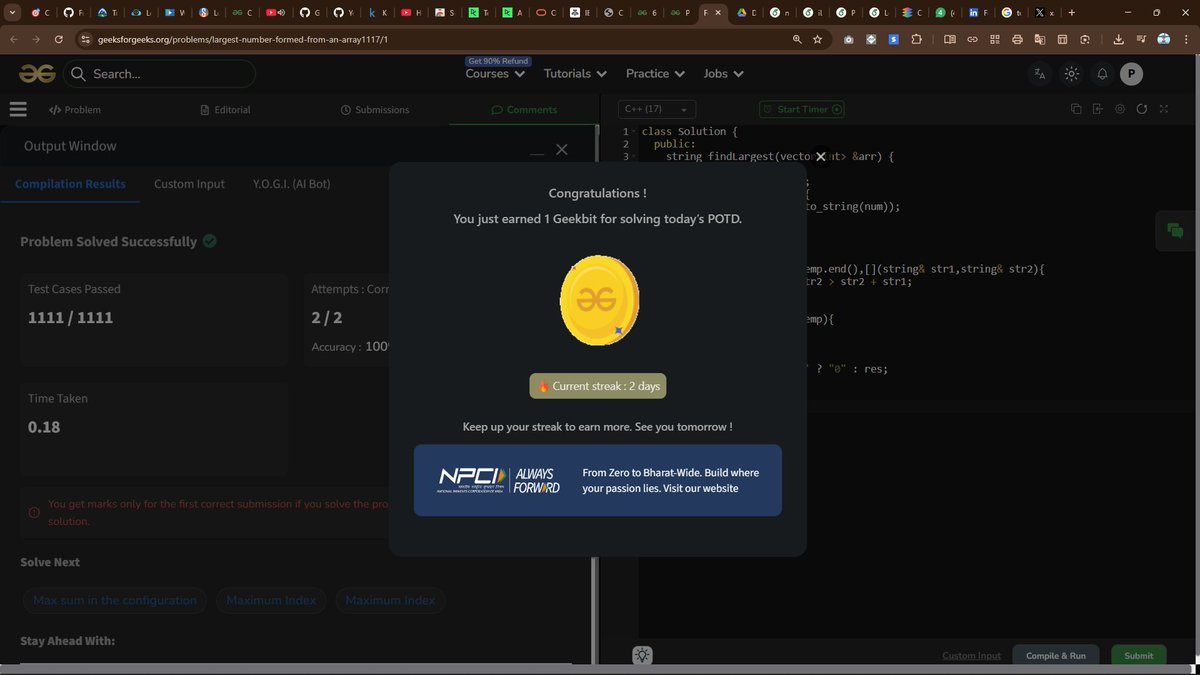Click the Time Taken 0.18 value
The width and height of the screenshot is (1200, 675).
point(44,427)
